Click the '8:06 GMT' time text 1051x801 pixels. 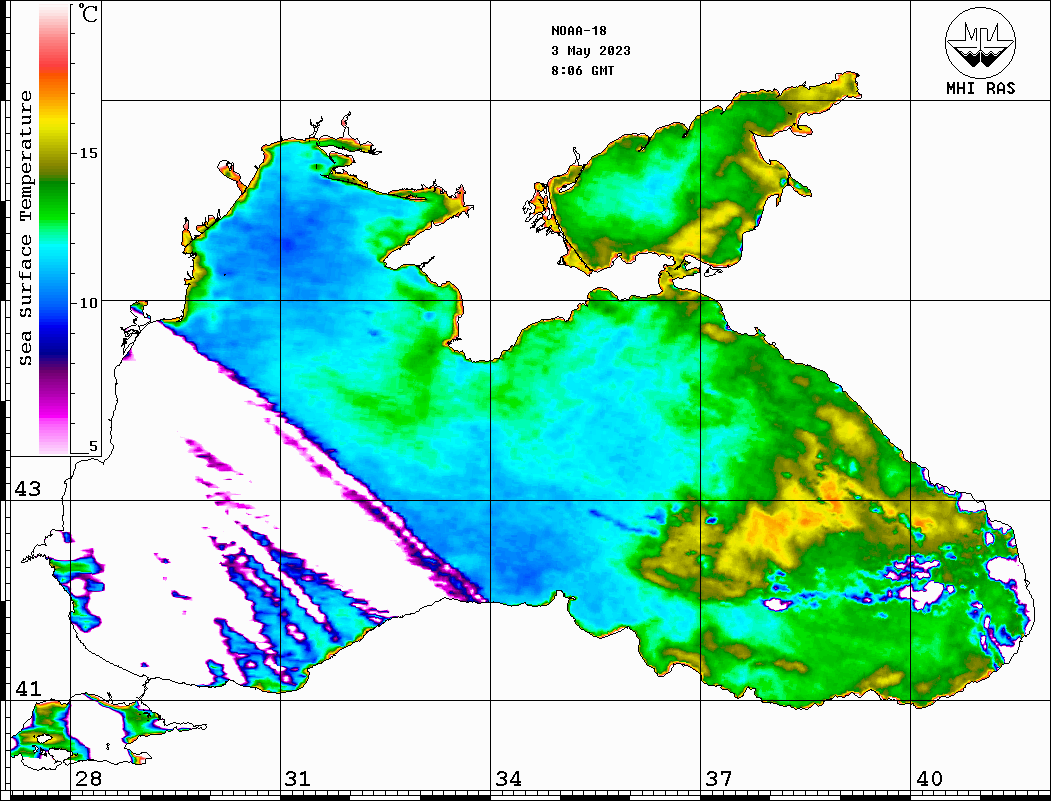(x=582, y=70)
